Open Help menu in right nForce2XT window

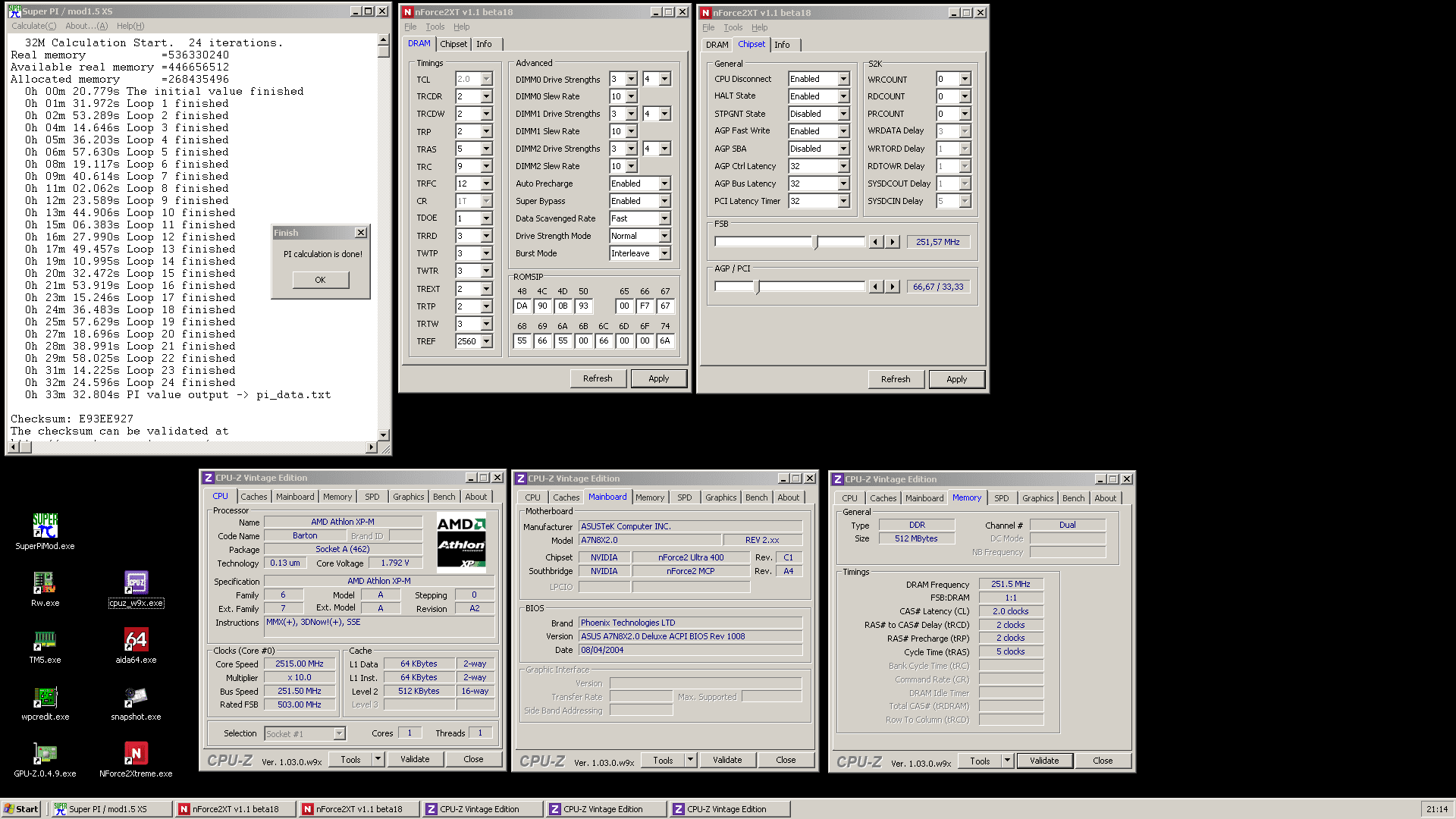(x=759, y=27)
